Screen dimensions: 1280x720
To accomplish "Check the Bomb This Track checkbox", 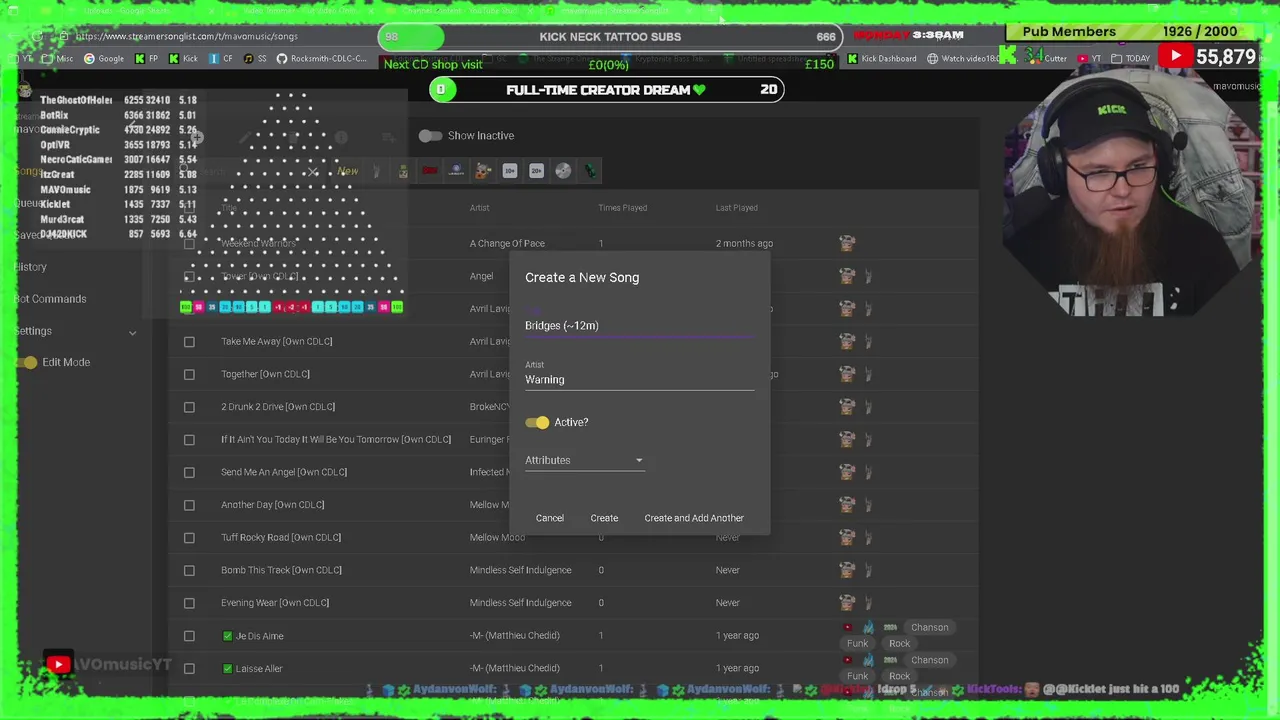I will point(189,570).
